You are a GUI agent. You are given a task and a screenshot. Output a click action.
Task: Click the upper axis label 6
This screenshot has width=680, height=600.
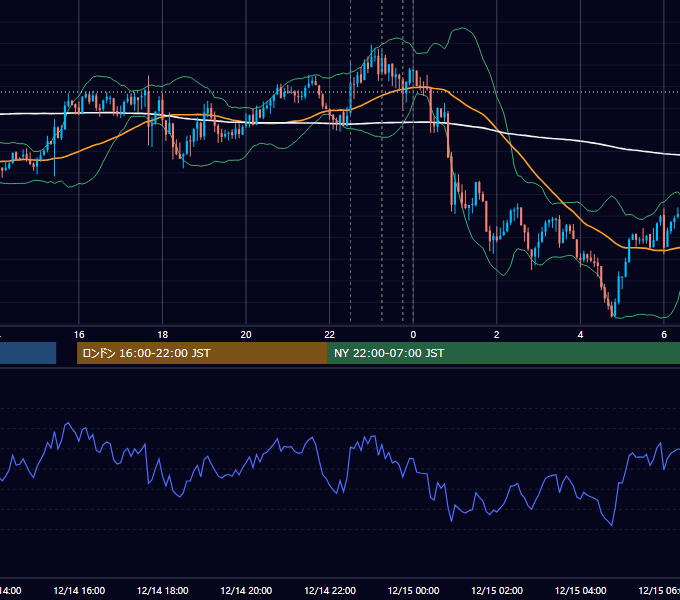[x=664, y=335]
